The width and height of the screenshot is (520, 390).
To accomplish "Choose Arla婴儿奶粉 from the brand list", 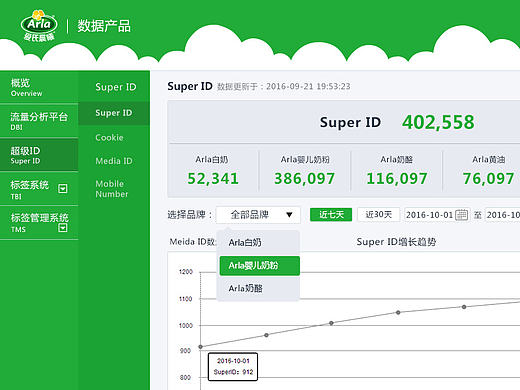I will [260, 266].
